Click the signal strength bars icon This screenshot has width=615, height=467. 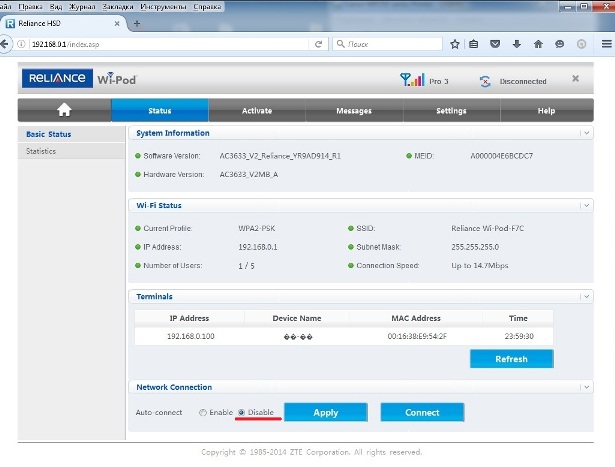[x=412, y=80]
